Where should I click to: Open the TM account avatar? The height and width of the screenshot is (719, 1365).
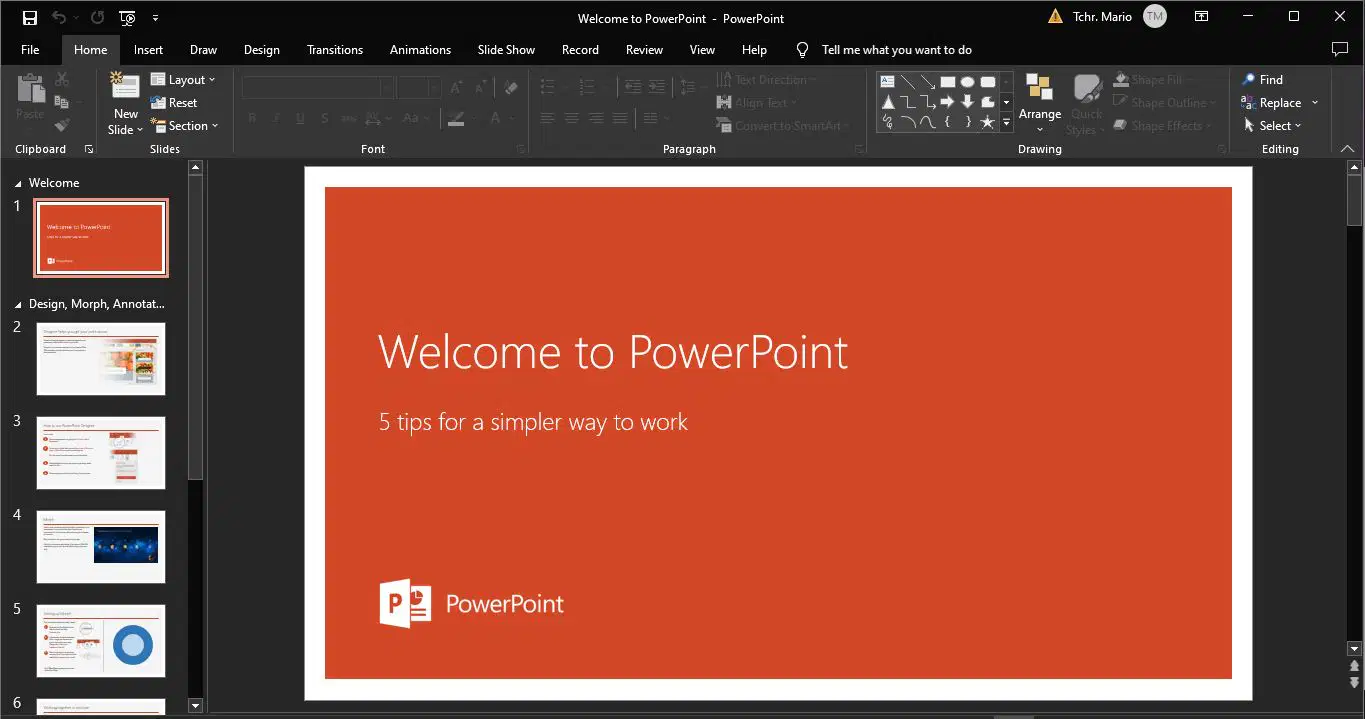pyautogui.click(x=1155, y=17)
